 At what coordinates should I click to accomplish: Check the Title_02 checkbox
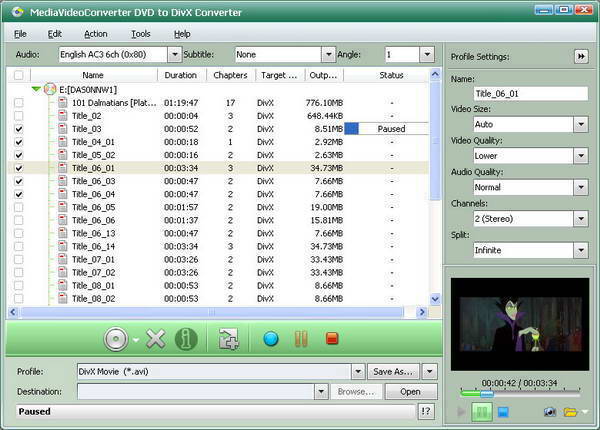coord(18,116)
